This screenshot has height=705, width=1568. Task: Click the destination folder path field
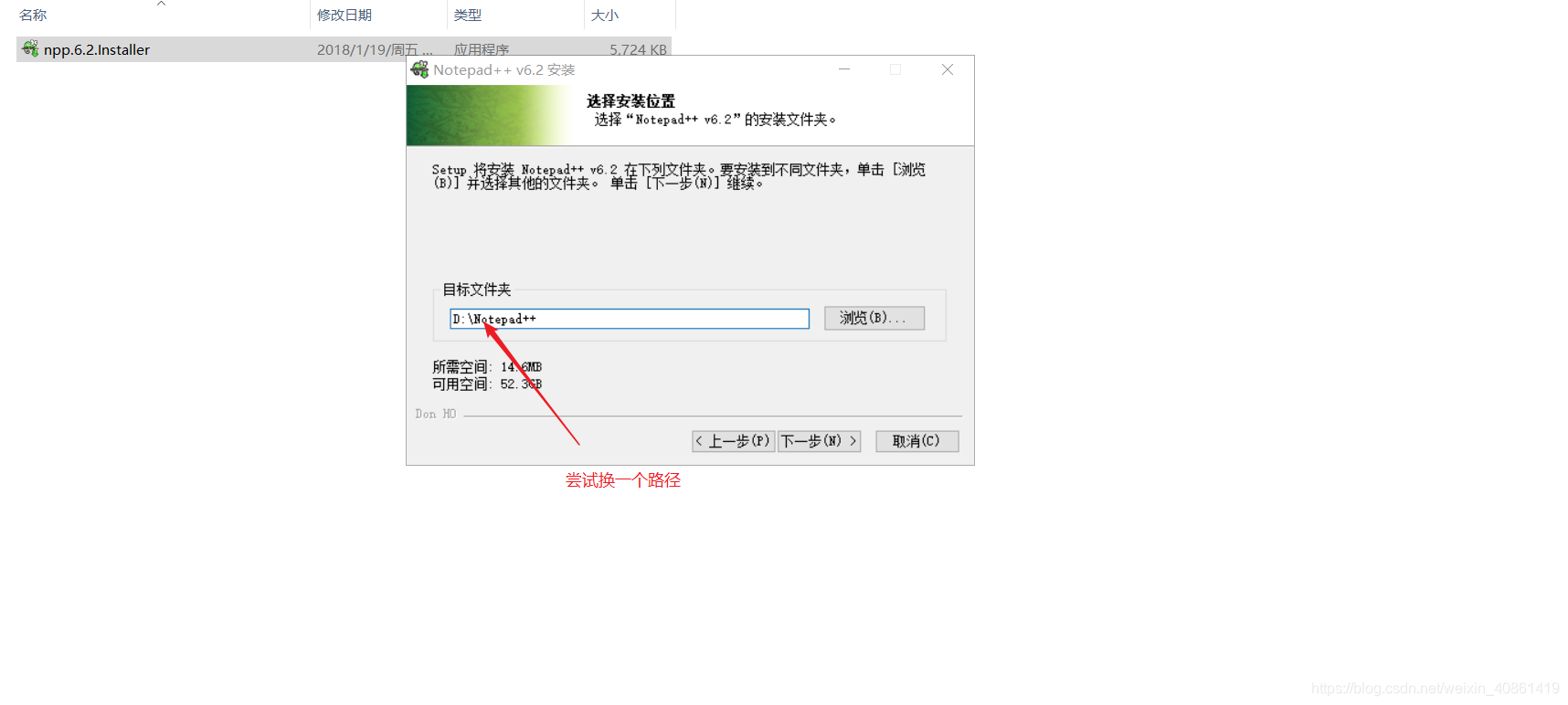point(630,318)
